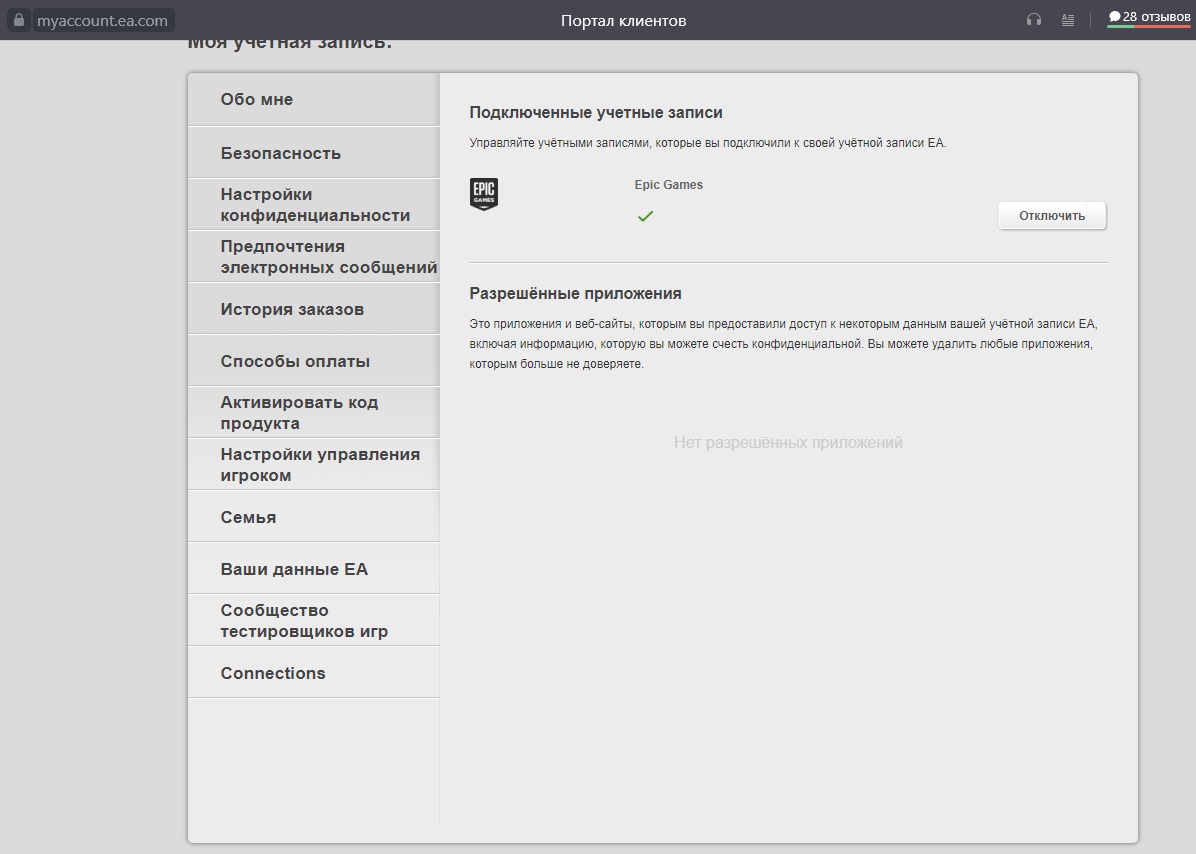Open the Сообщество тестировщиков игр tab
Screen dimensions: 1196x854
[313, 621]
